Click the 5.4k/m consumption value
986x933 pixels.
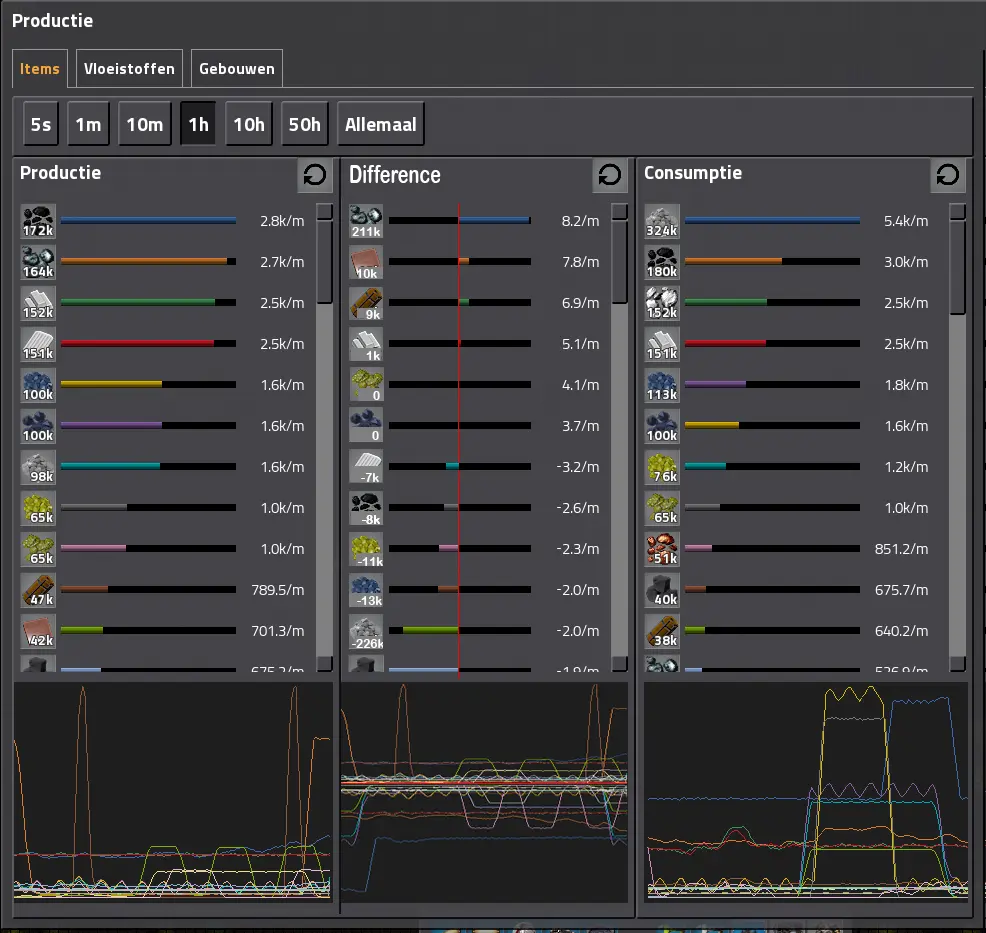click(906, 221)
